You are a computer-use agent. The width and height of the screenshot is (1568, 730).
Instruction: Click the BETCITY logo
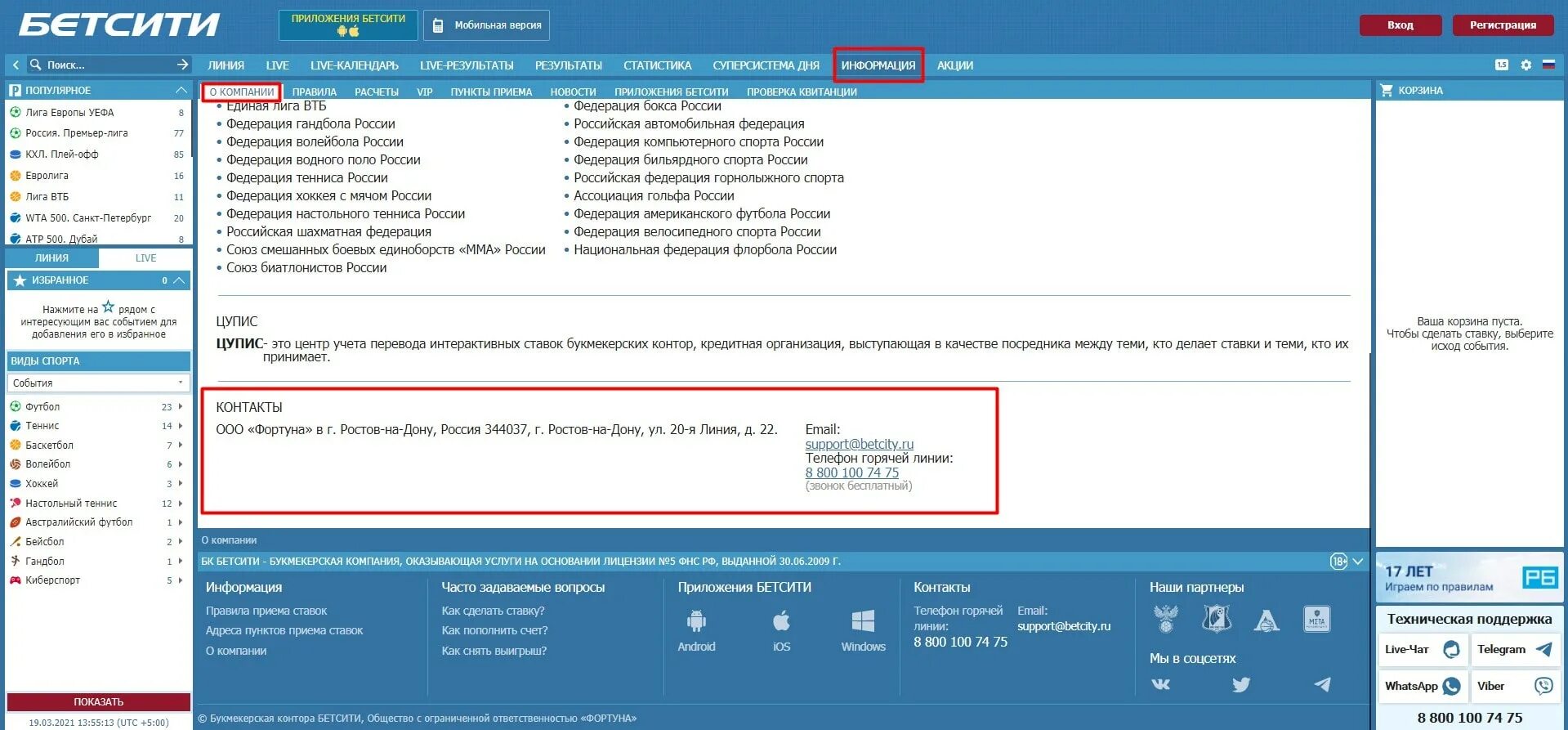(x=119, y=25)
